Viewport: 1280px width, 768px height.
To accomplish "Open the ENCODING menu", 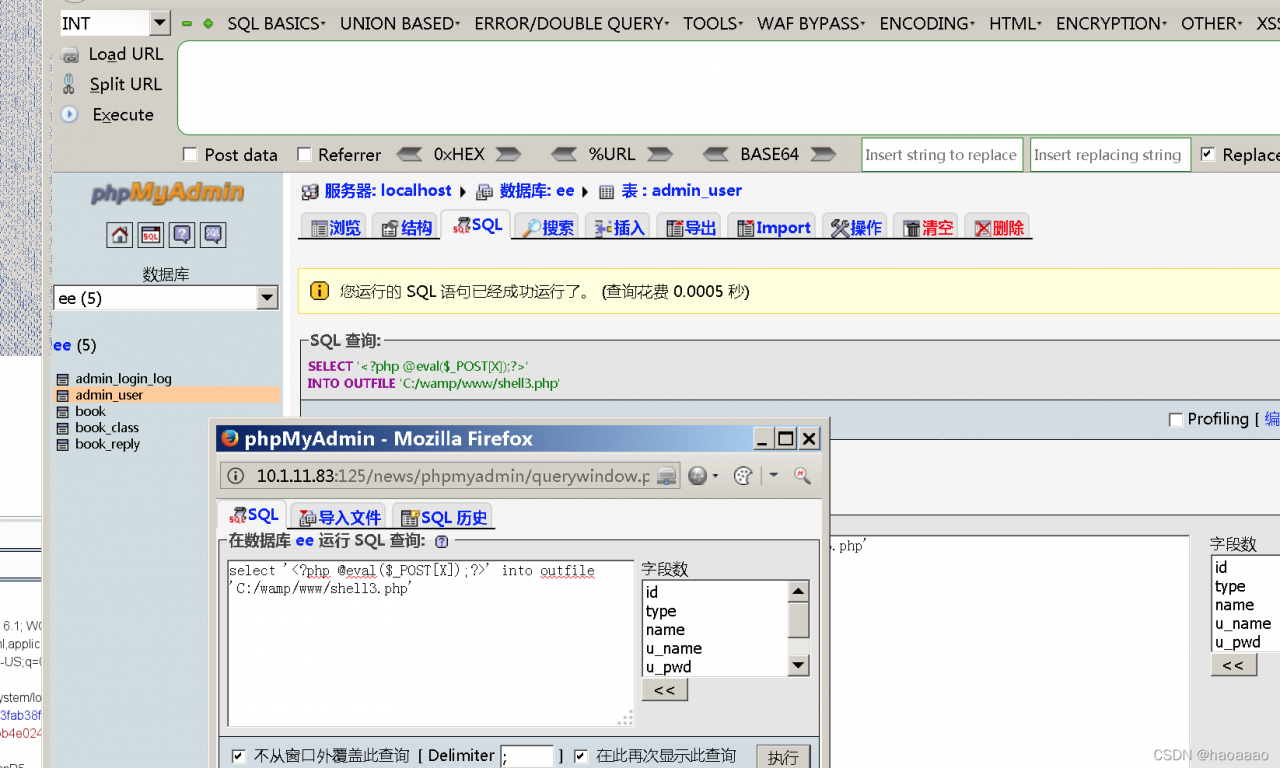I will [928, 23].
